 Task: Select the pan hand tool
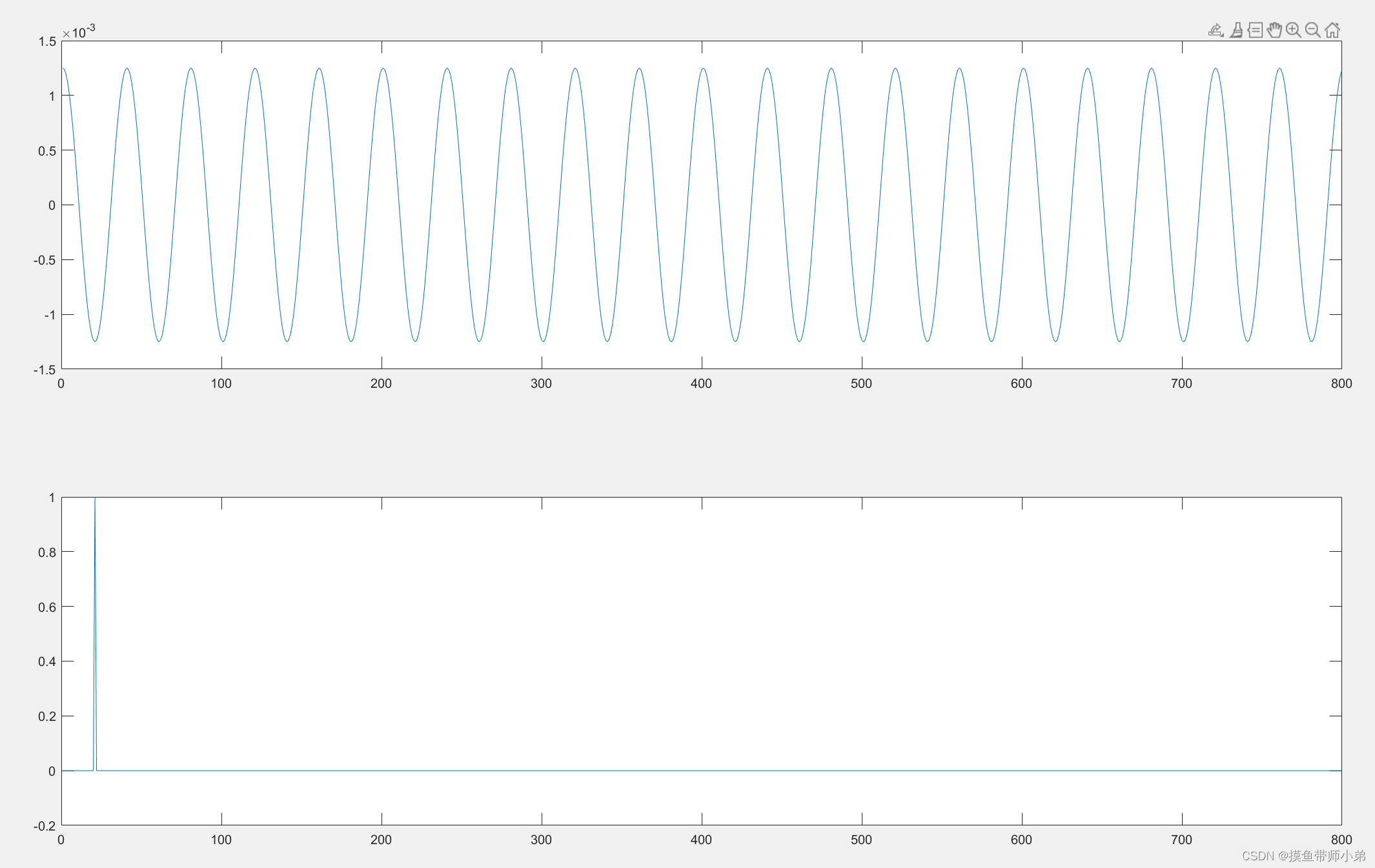tap(1274, 30)
